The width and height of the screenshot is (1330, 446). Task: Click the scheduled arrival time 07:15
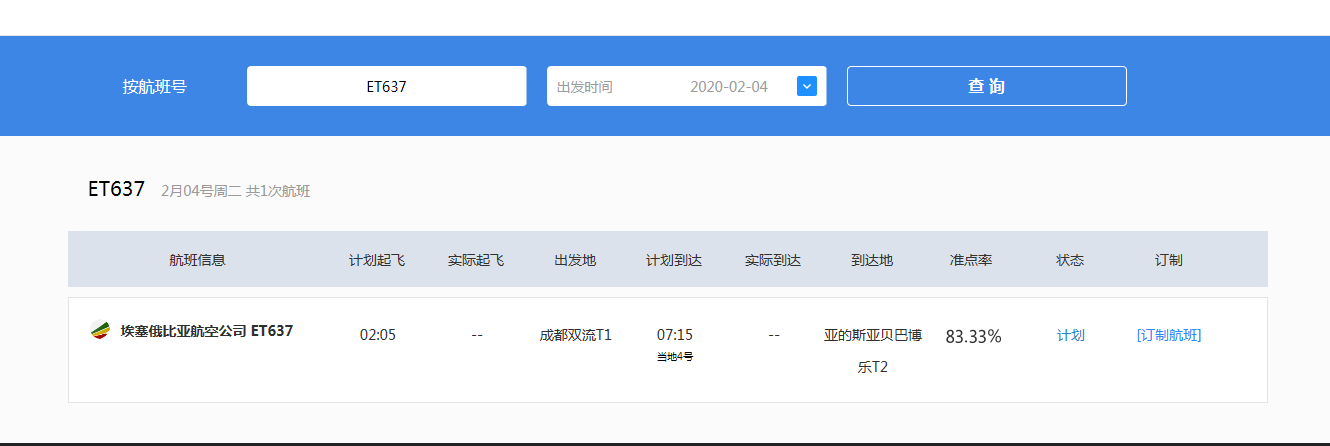pyautogui.click(x=675, y=335)
